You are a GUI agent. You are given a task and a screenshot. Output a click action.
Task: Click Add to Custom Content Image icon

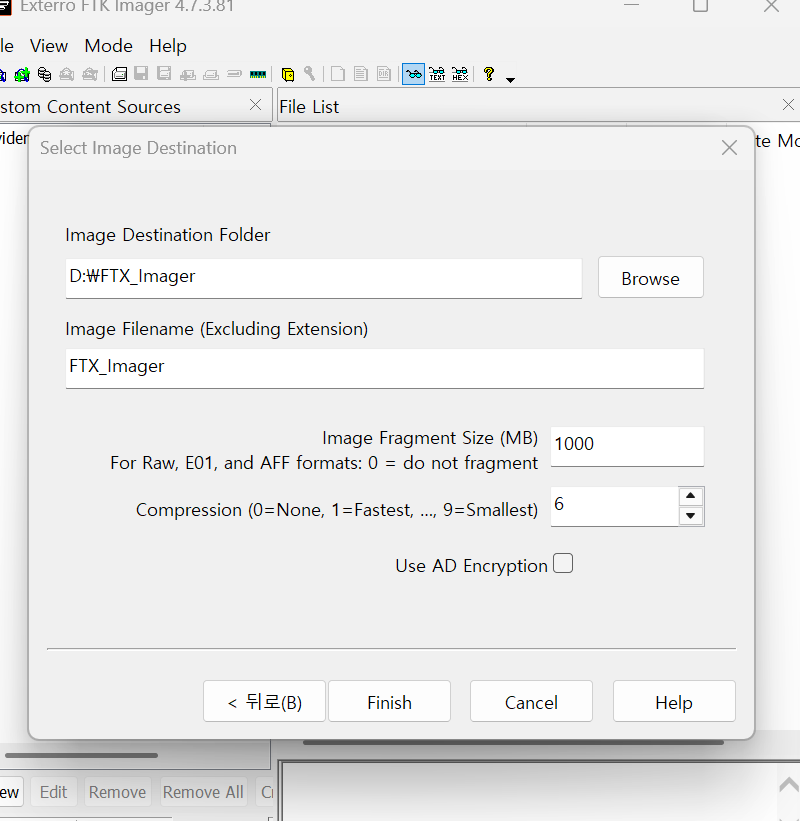pos(187,75)
